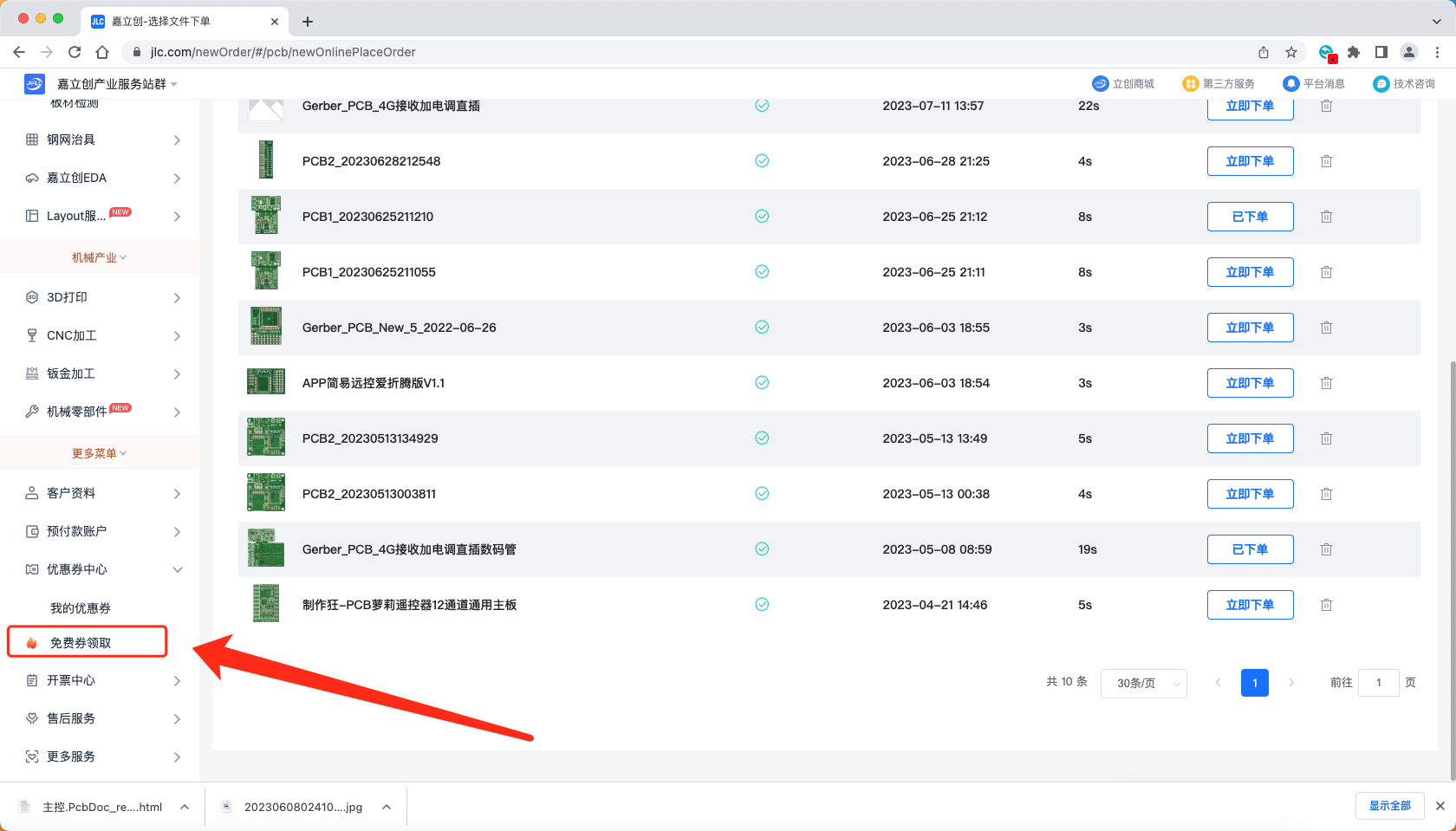Click 立即下单 for PCB1_20230625211055
This screenshot has height=831, width=1456.
tap(1250, 272)
